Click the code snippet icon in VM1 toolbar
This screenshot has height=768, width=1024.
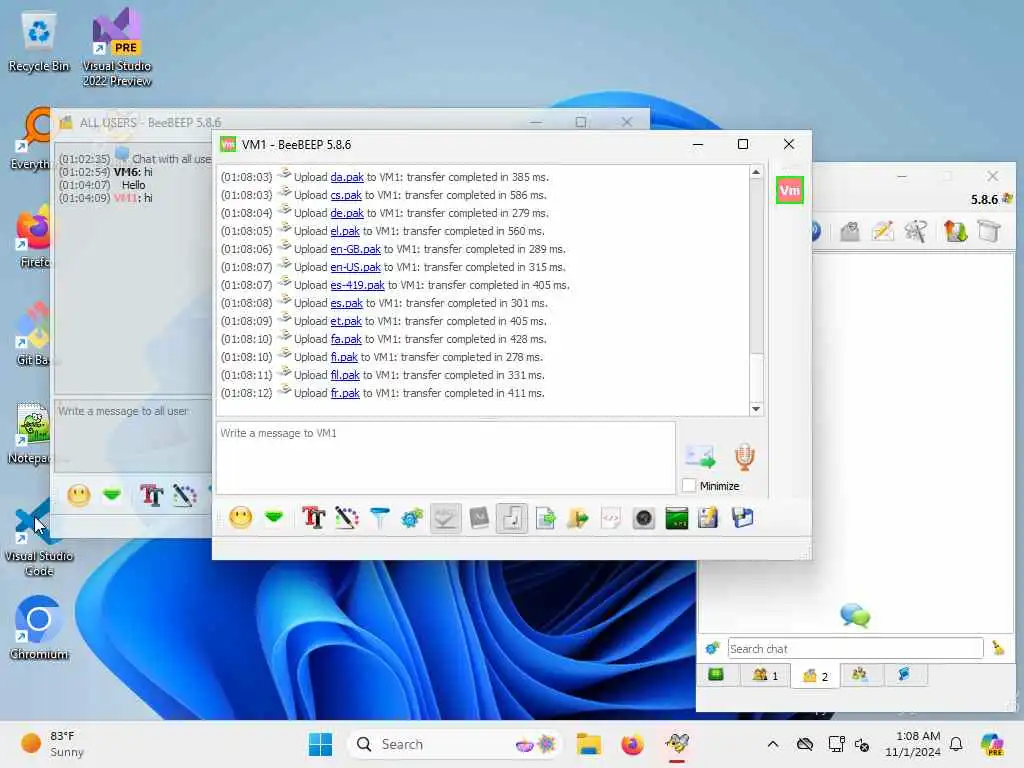tap(611, 518)
